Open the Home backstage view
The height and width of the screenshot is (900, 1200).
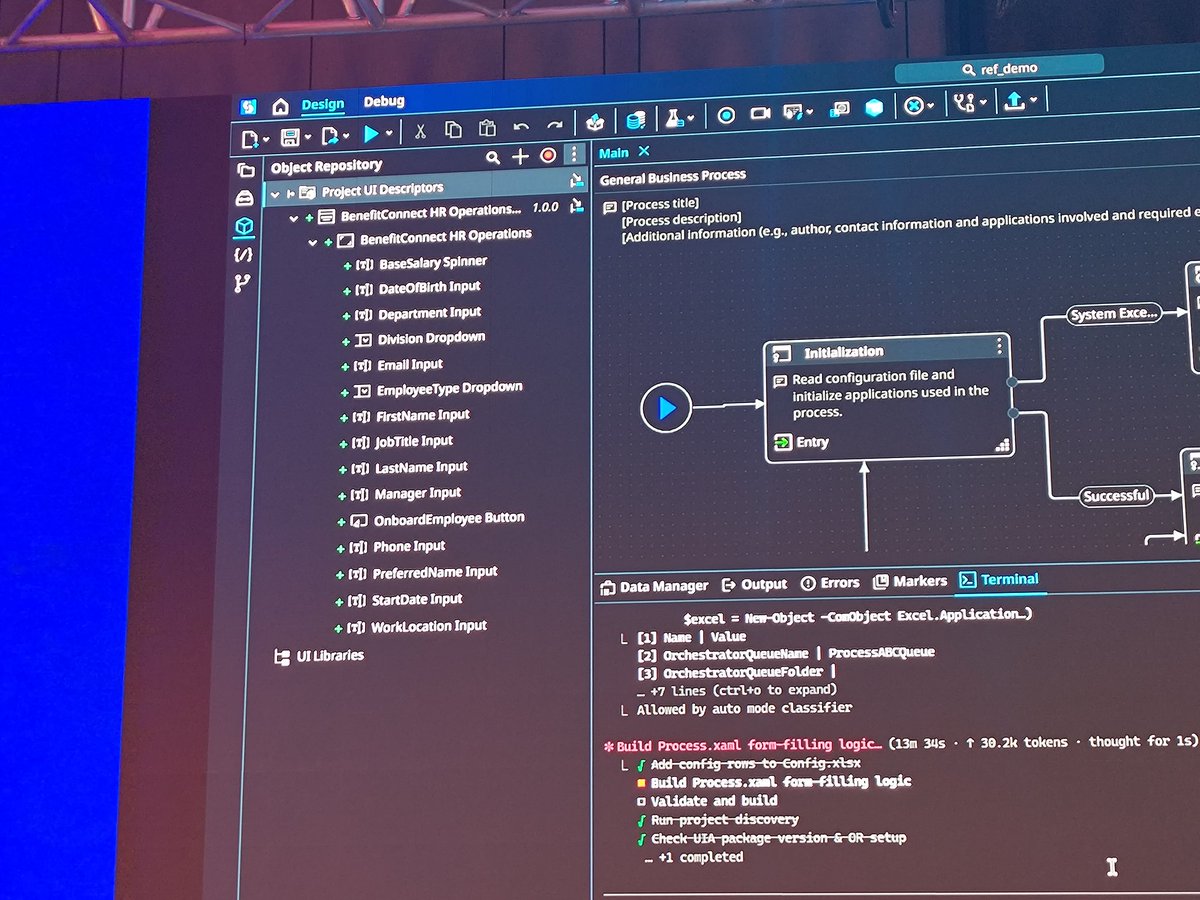point(281,106)
